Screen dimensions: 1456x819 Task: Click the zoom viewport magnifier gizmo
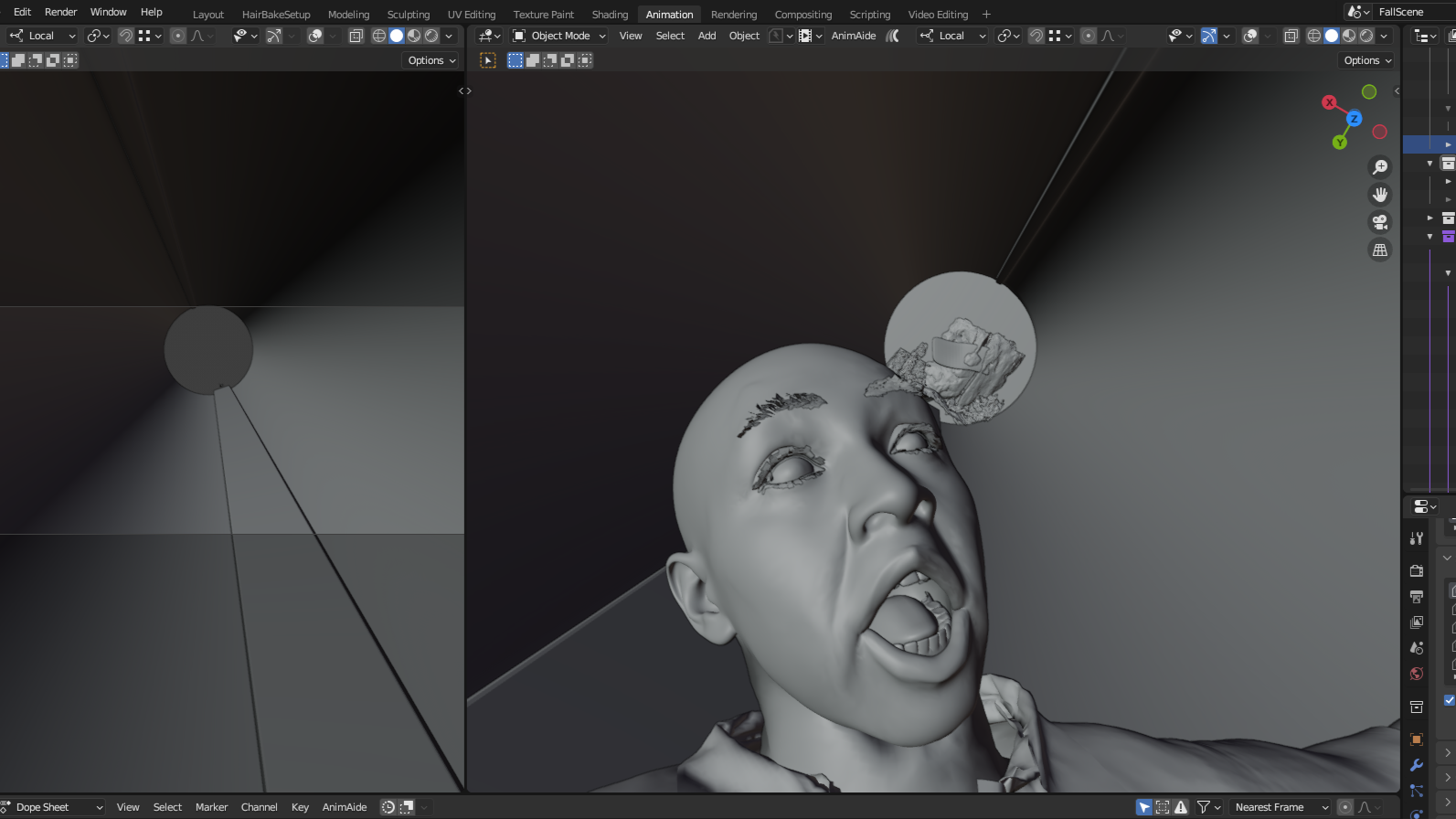[x=1379, y=167]
